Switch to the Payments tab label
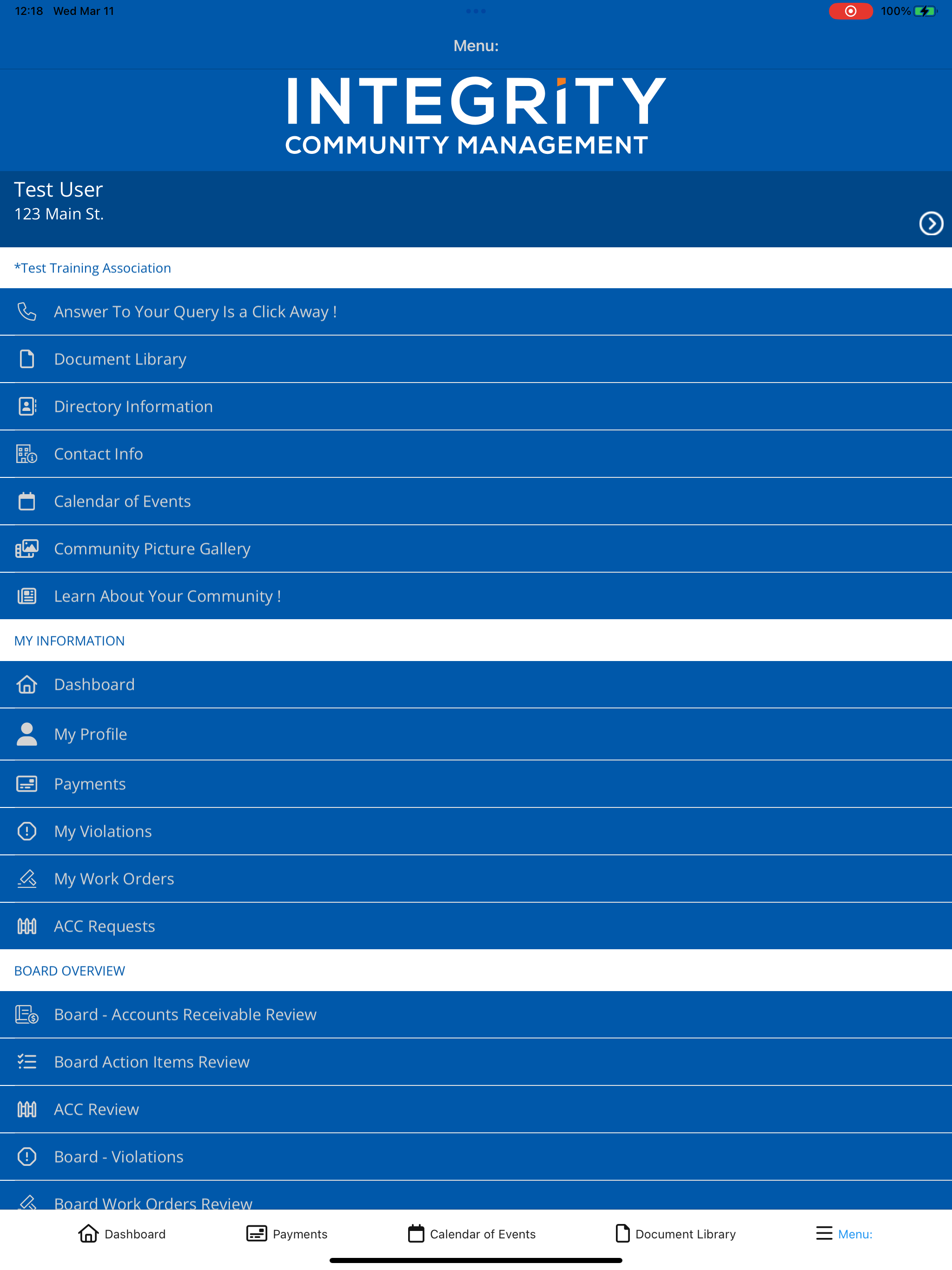The height and width of the screenshot is (1270, 952). [300, 1234]
